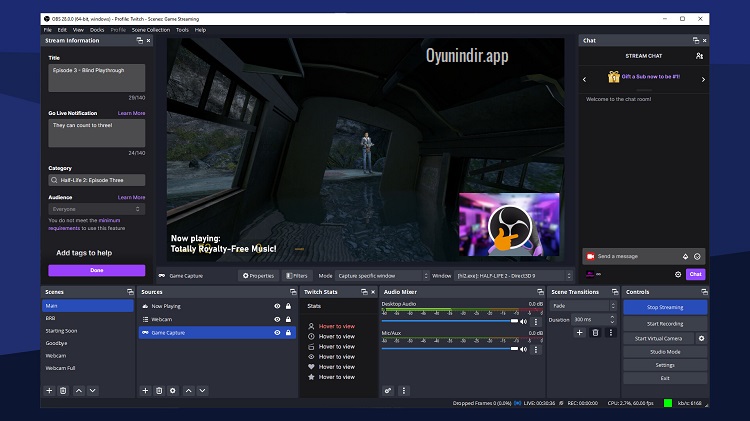Unlock the Game Capture source
The image size is (750, 421).
click(288, 332)
